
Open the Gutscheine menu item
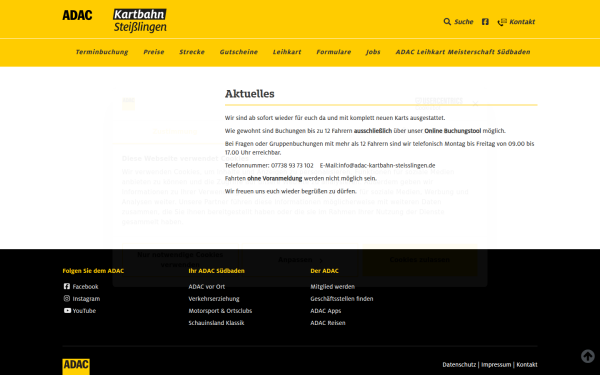coord(239,52)
